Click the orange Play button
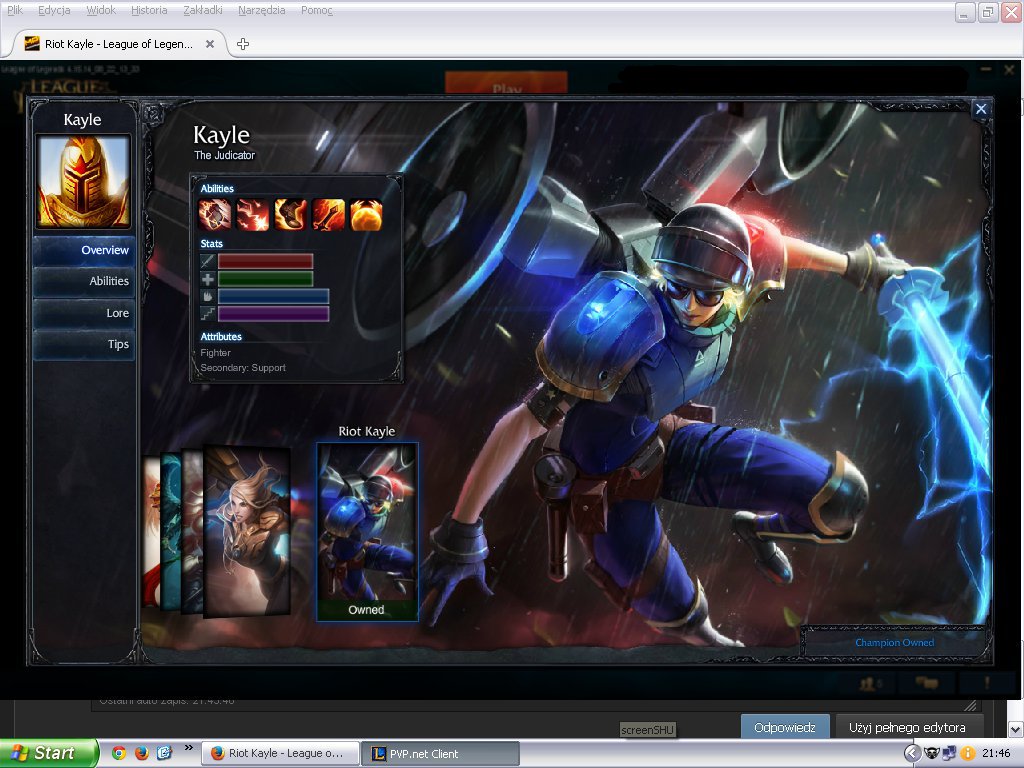The height and width of the screenshot is (768, 1024). pyautogui.click(x=506, y=84)
